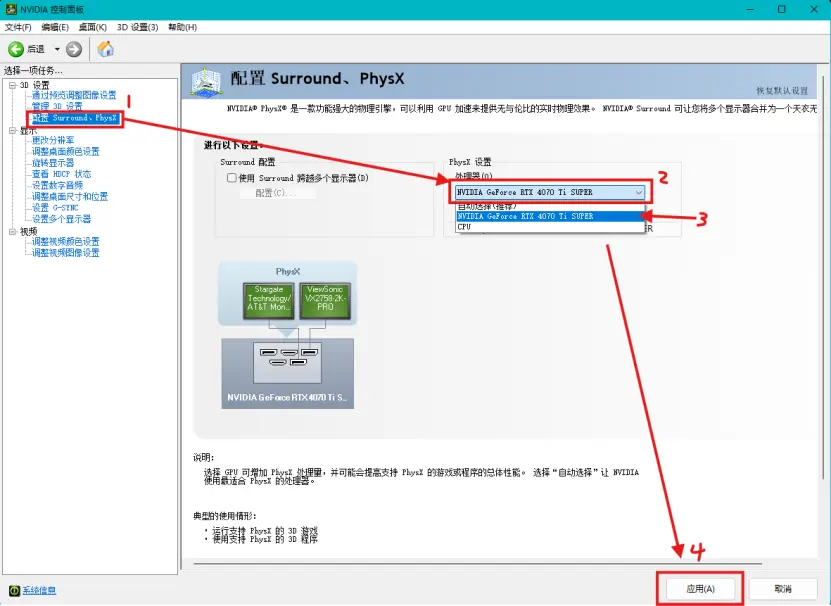Open the 文件(F) menu

[x=19, y=26]
